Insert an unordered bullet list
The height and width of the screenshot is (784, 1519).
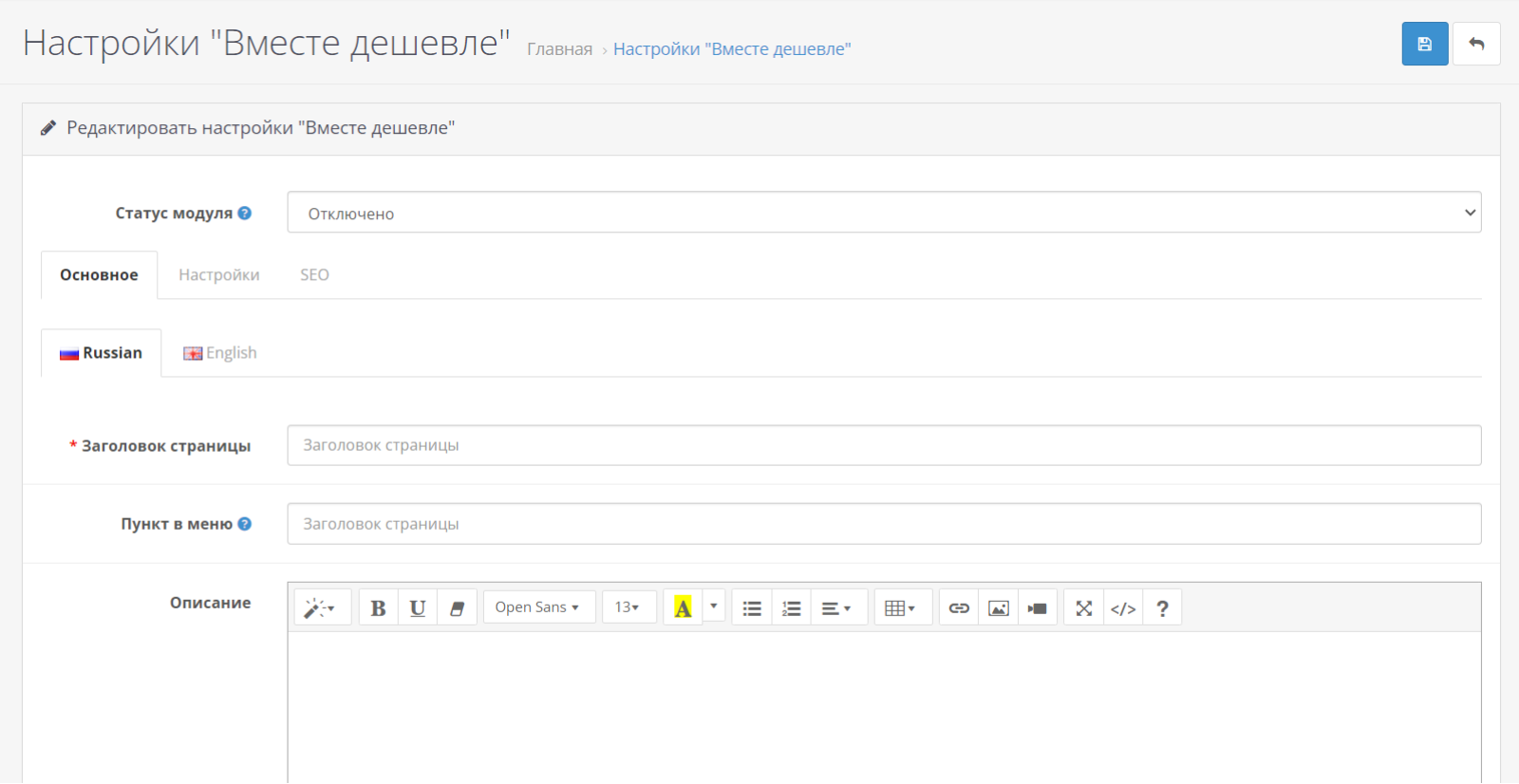coord(752,608)
